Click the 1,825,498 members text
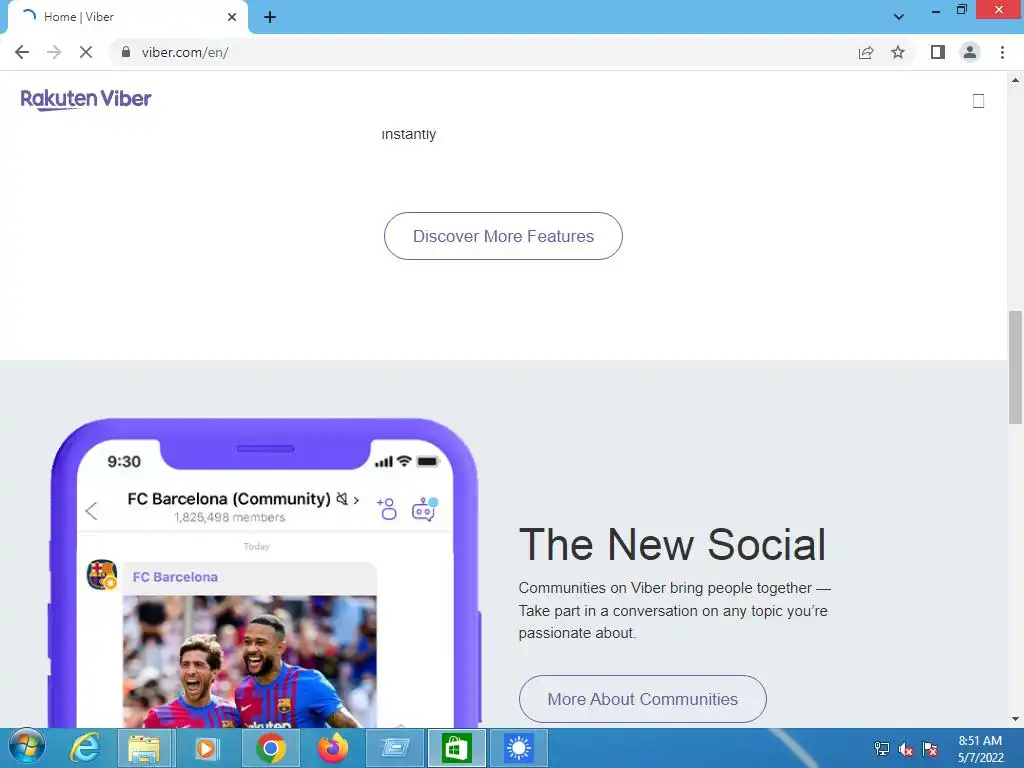Viewport: 1024px width, 768px height. tap(230, 517)
